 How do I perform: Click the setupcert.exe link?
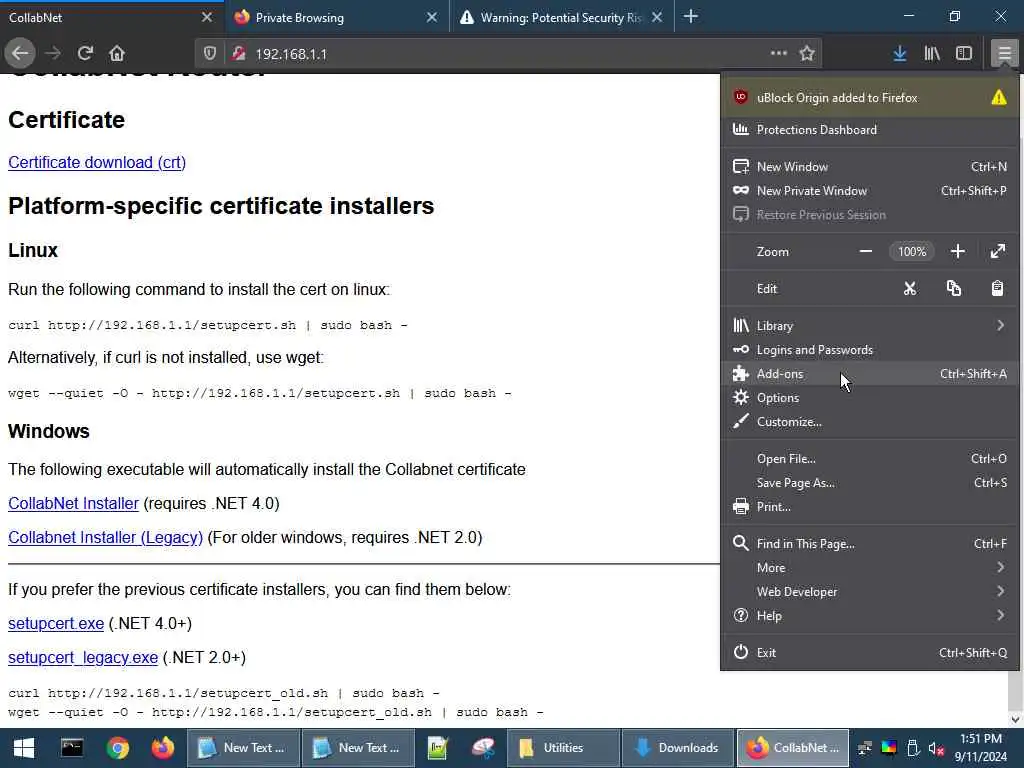56,624
